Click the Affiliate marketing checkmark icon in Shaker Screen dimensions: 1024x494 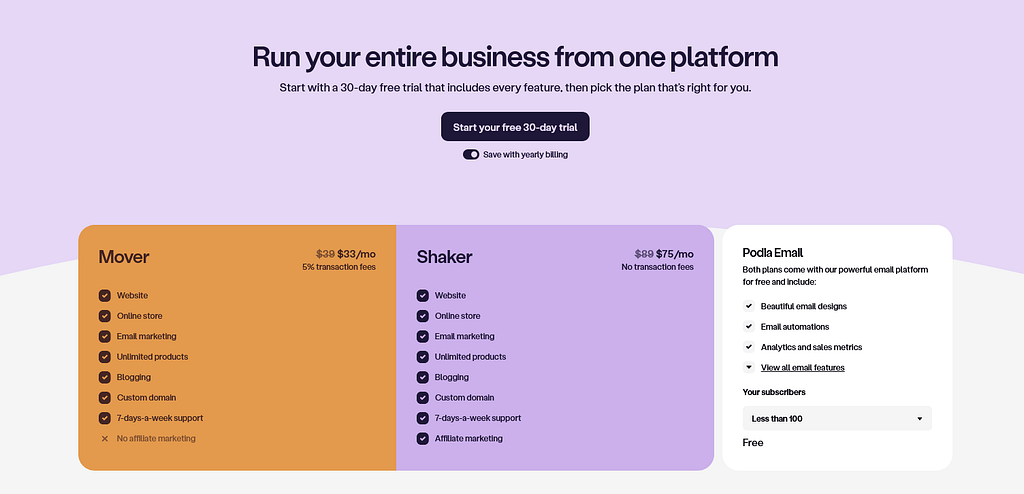pos(423,438)
